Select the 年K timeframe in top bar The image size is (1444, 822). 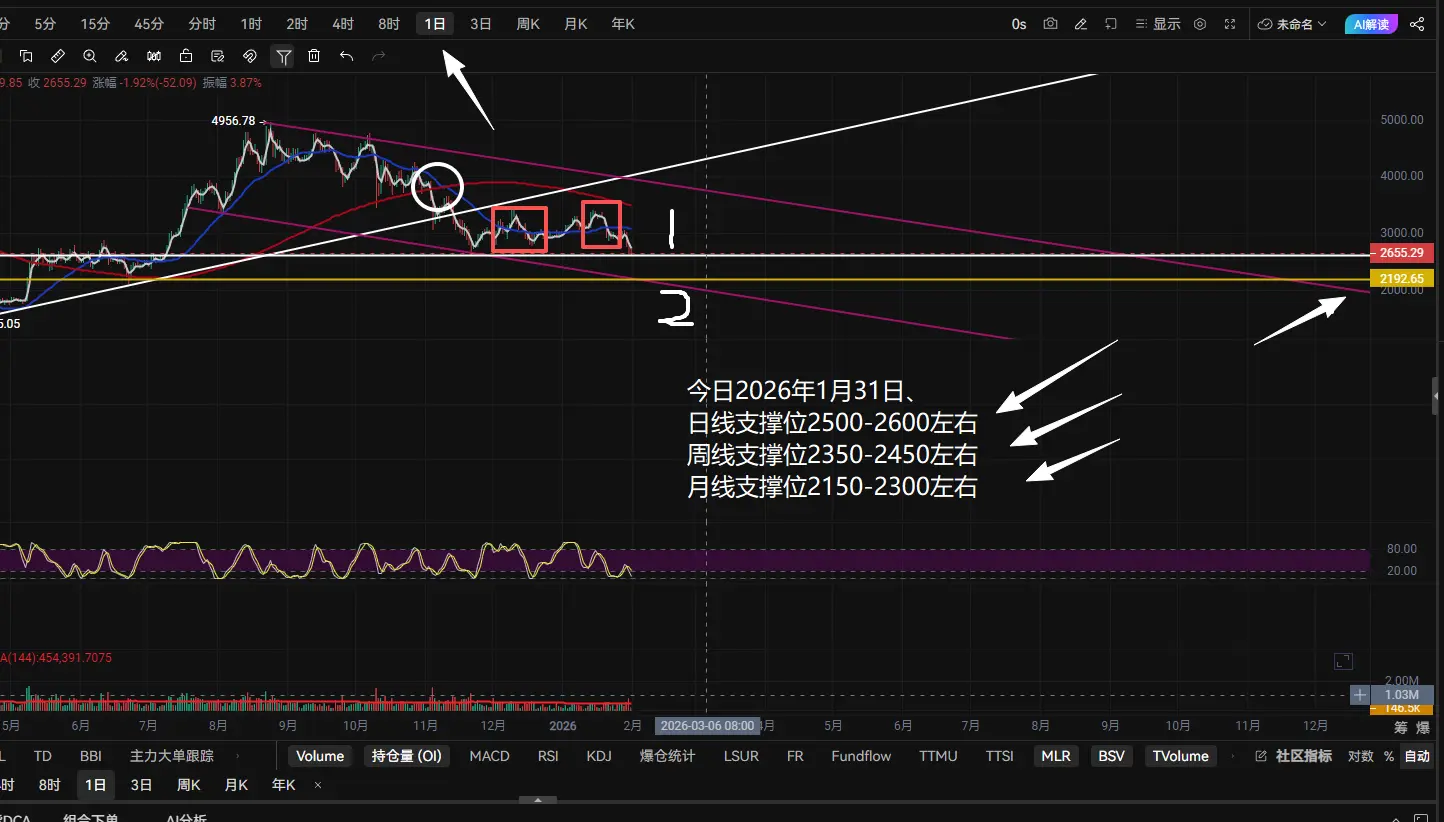[x=623, y=24]
